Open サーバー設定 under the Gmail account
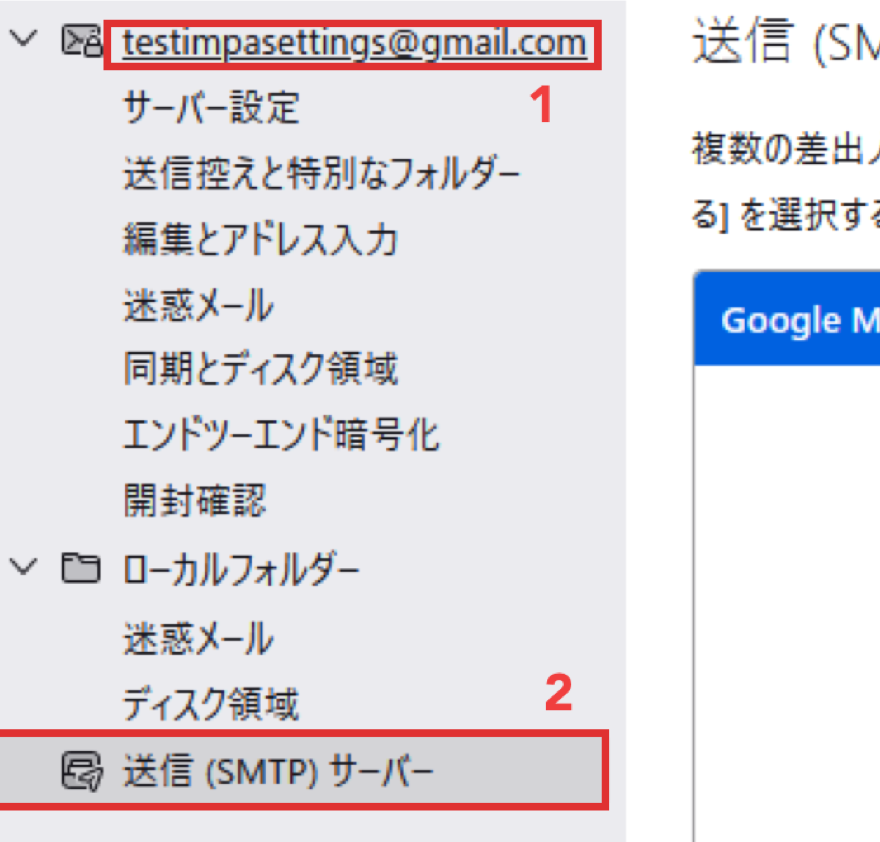 click(x=211, y=107)
